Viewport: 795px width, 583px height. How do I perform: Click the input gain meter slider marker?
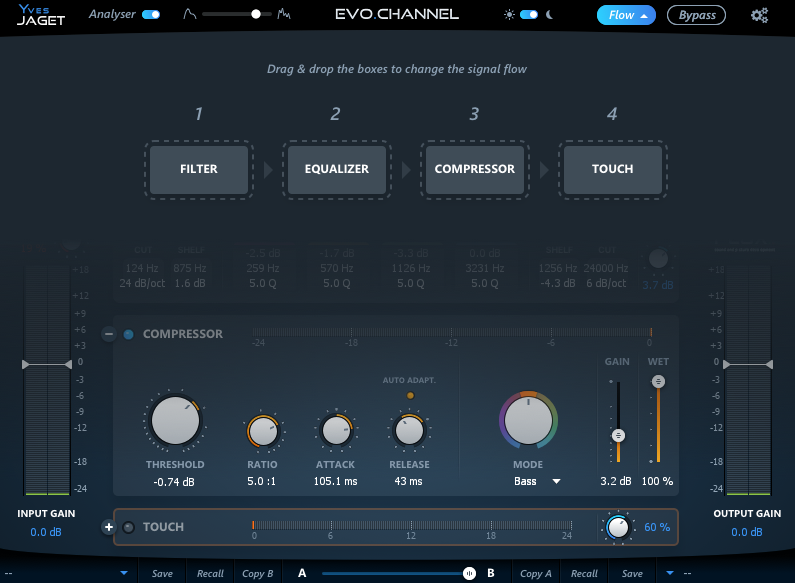[x=47, y=364]
